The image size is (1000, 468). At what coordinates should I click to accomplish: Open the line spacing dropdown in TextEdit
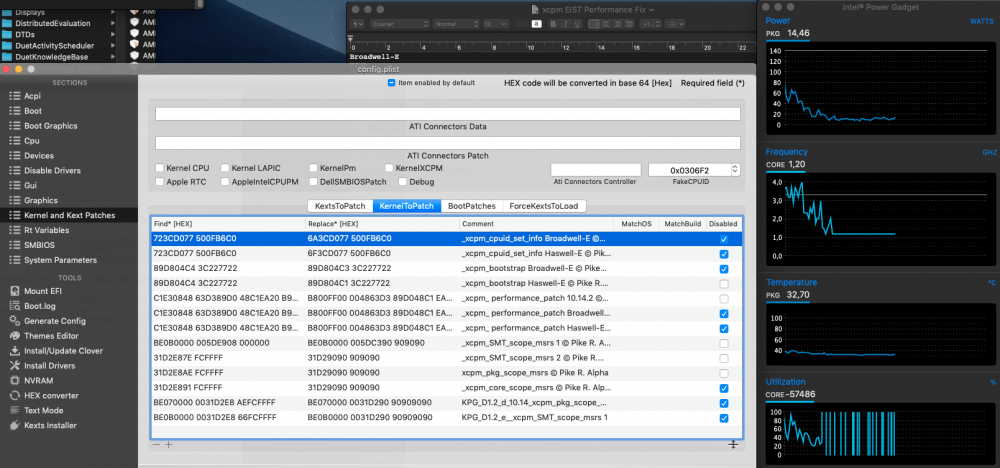click(651, 24)
